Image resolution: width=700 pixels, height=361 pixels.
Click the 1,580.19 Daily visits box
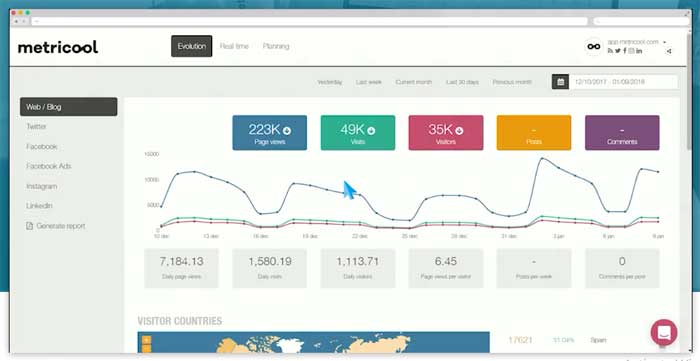(x=270, y=268)
